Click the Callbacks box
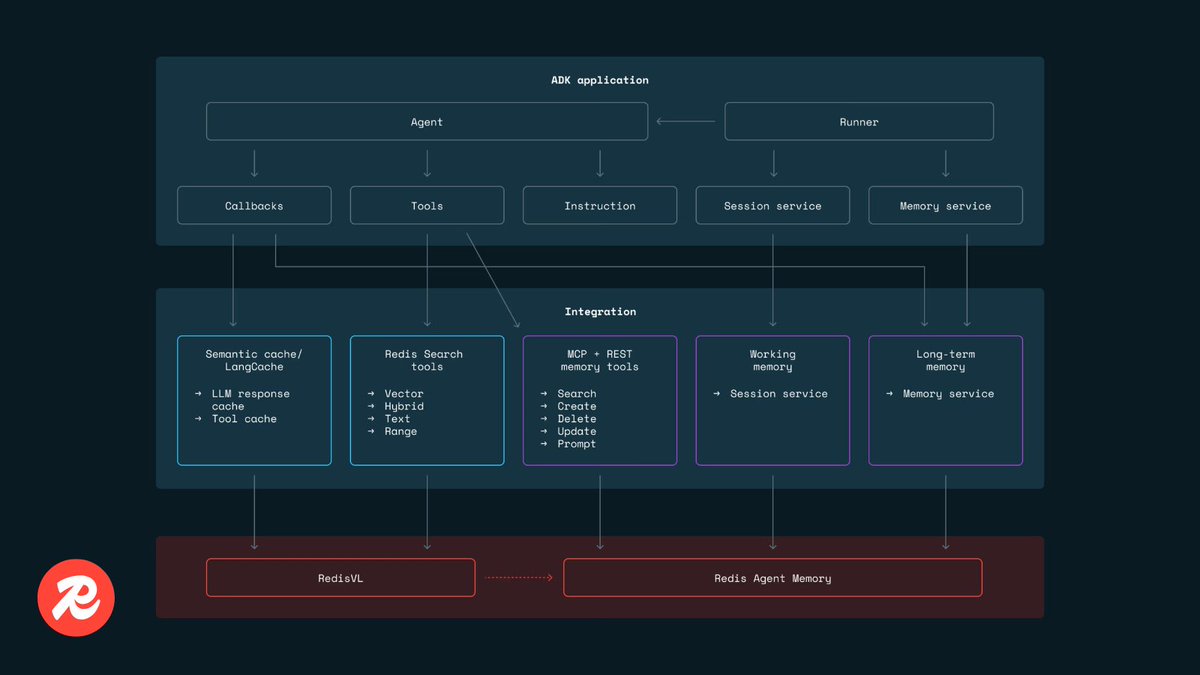The image size is (1200, 675). [254, 206]
